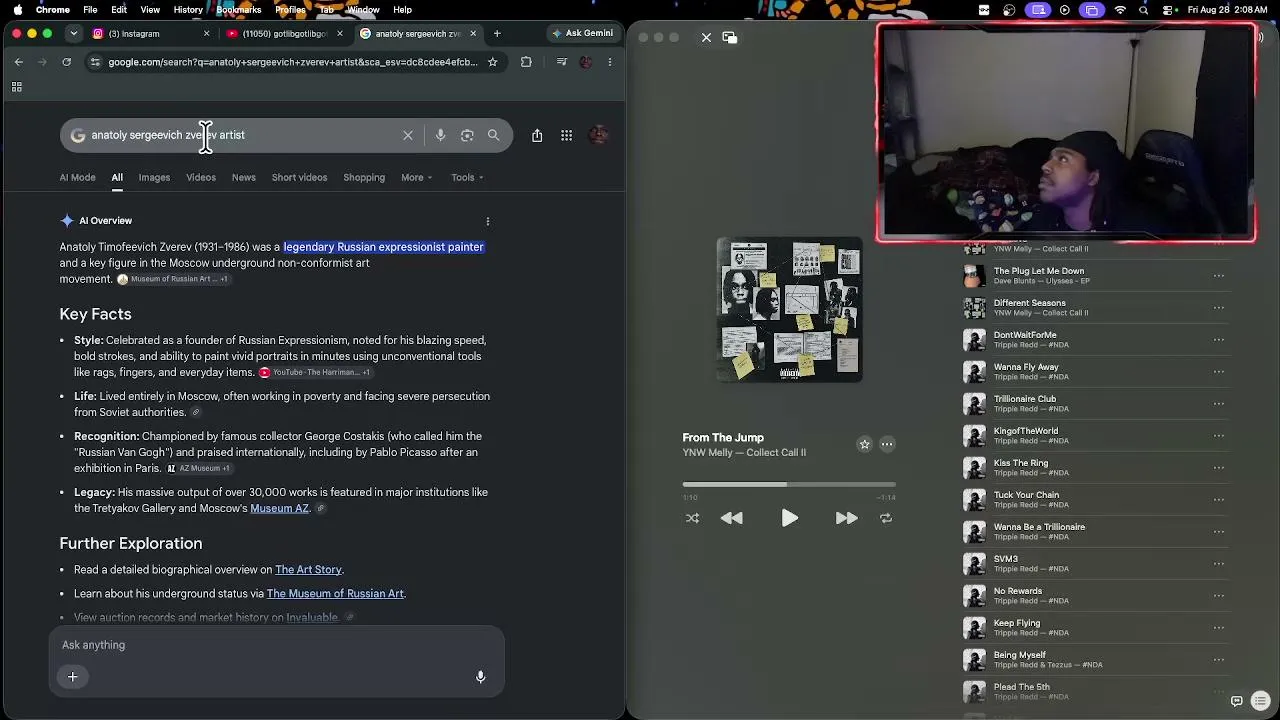The height and width of the screenshot is (720, 1280).
Task: Open Google Lens image search
Action: point(467,135)
